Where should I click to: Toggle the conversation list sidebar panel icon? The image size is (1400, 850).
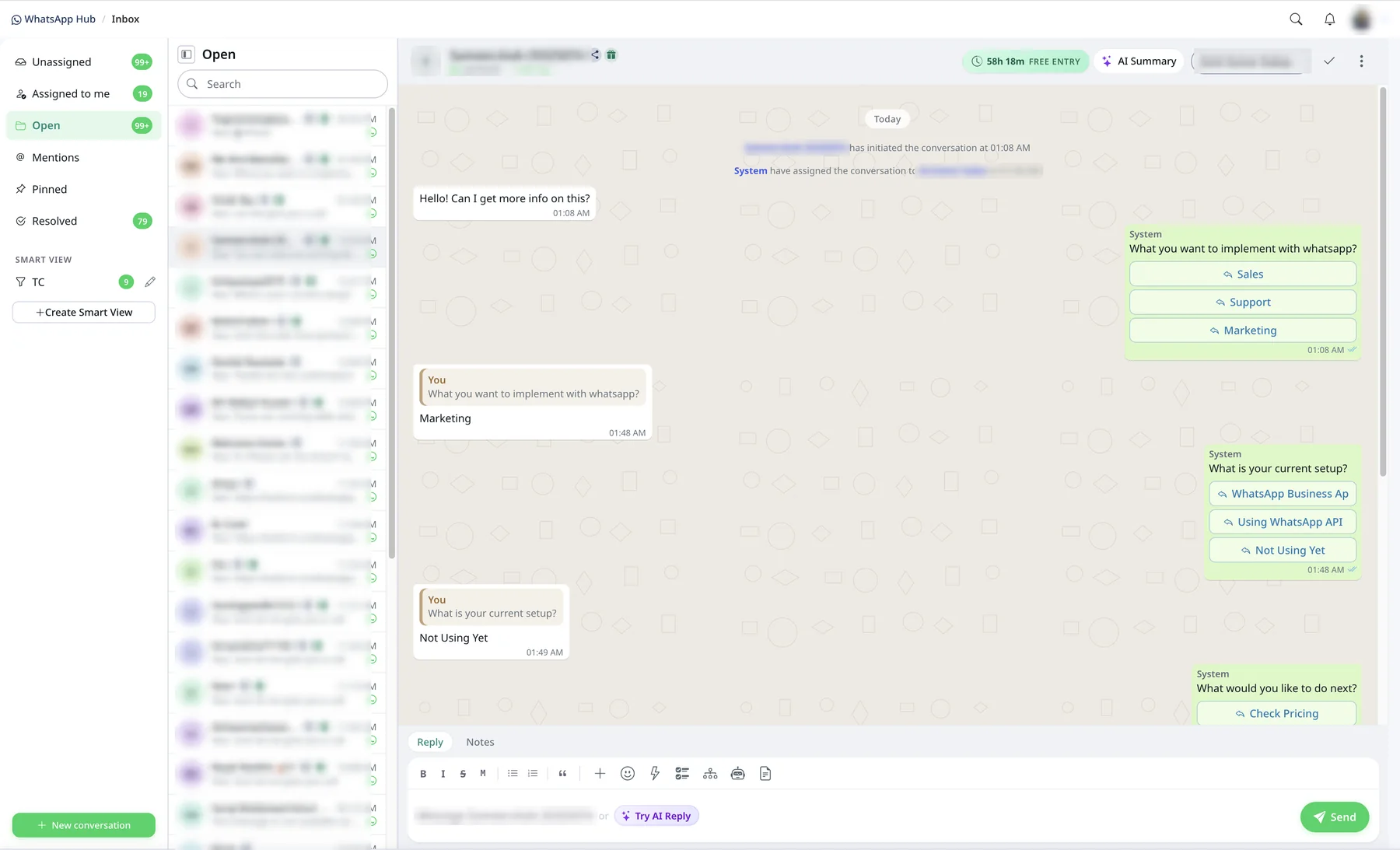coord(187,54)
